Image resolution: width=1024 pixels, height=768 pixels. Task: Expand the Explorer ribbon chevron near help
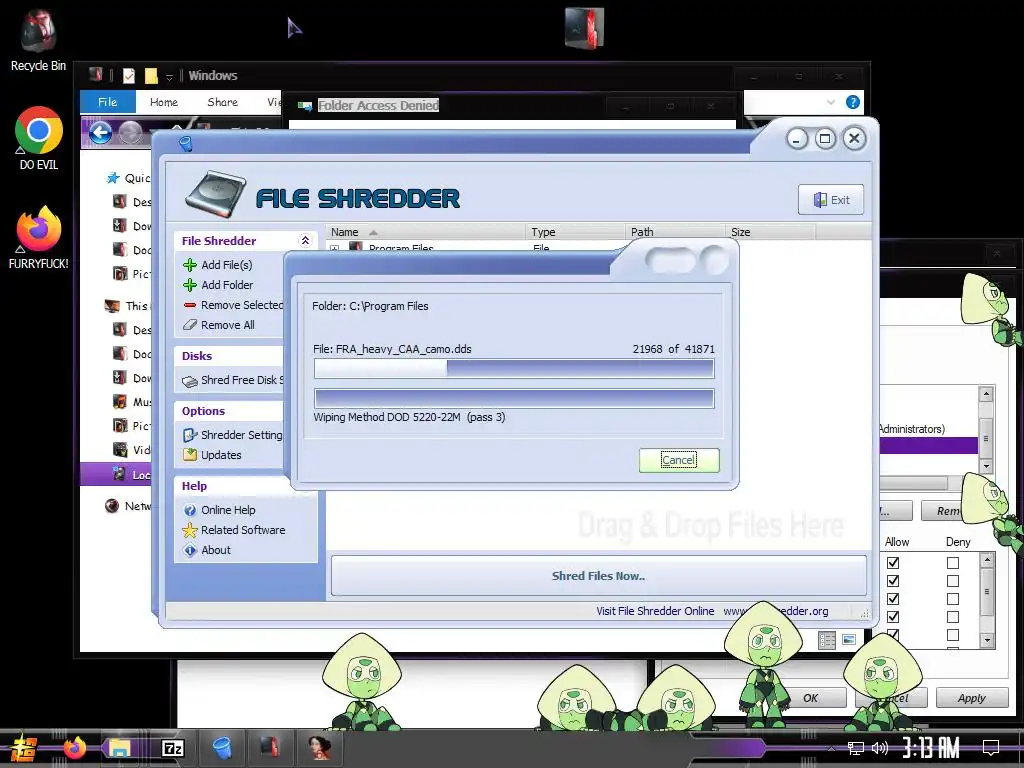pos(831,102)
